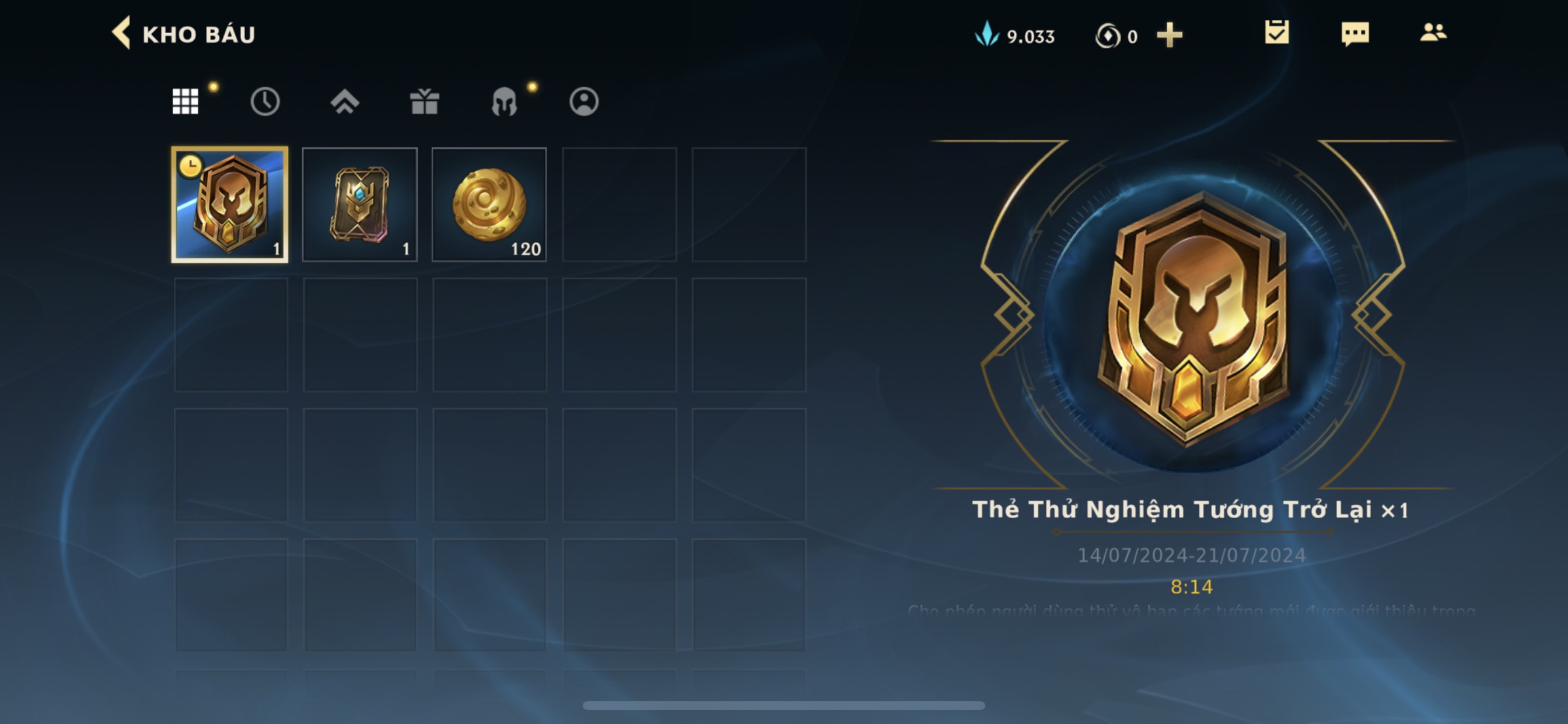Tap the Wild Core currency counter
The width and height of the screenshot is (1568, 724).
(1116, 36)
